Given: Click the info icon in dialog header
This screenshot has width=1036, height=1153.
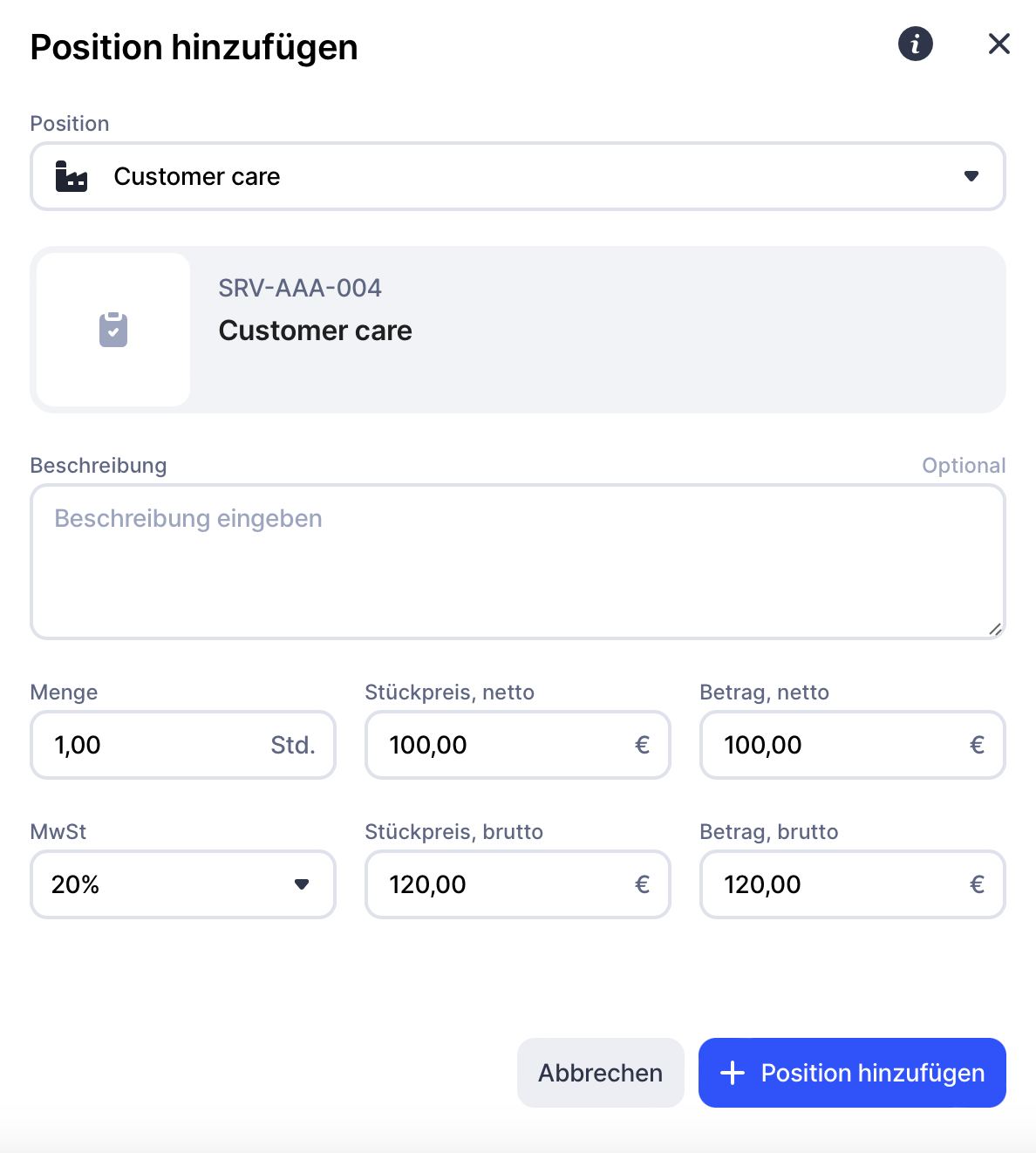Looking at the screenshot, I should click(x=915, y=44).
